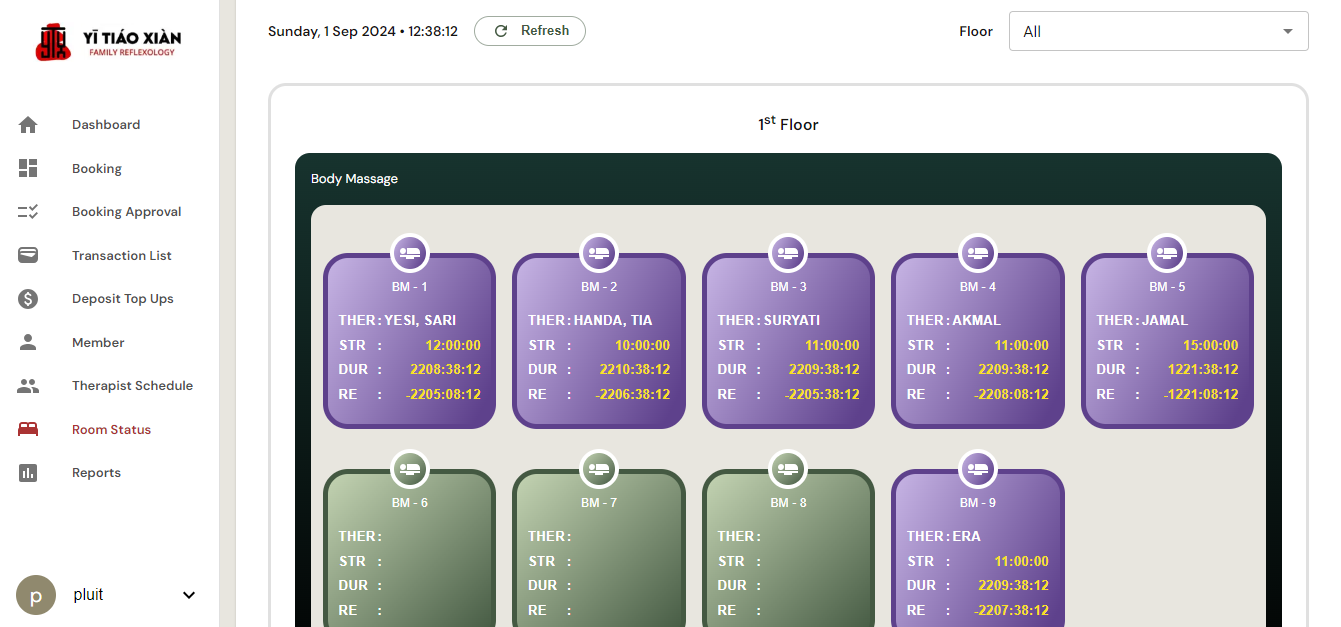Click the bed icon above BM - 6
The width and height of the screenshot is (1341, 627).
(409, 468)
